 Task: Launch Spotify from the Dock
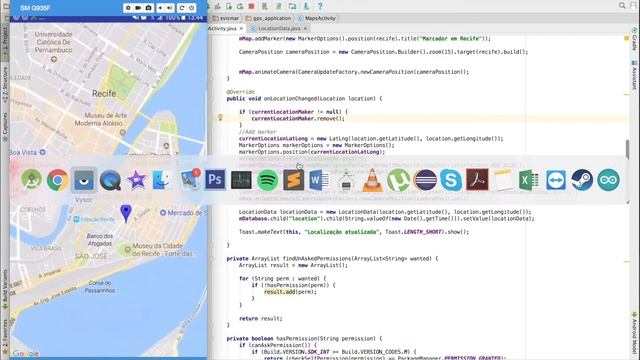pyautogui.click(x=267, y=180)
